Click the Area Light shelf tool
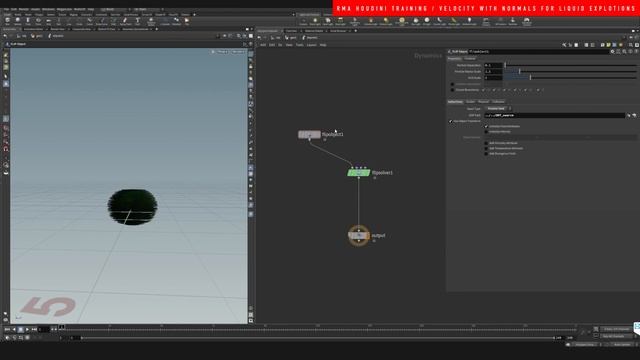 click(340, 21)
